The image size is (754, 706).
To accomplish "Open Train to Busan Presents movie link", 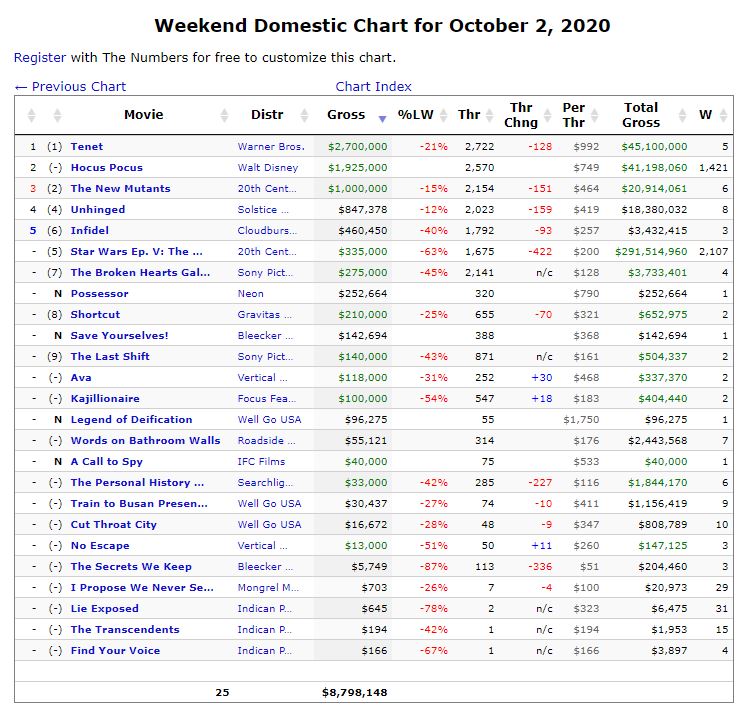I will click(x=139, y=504).
